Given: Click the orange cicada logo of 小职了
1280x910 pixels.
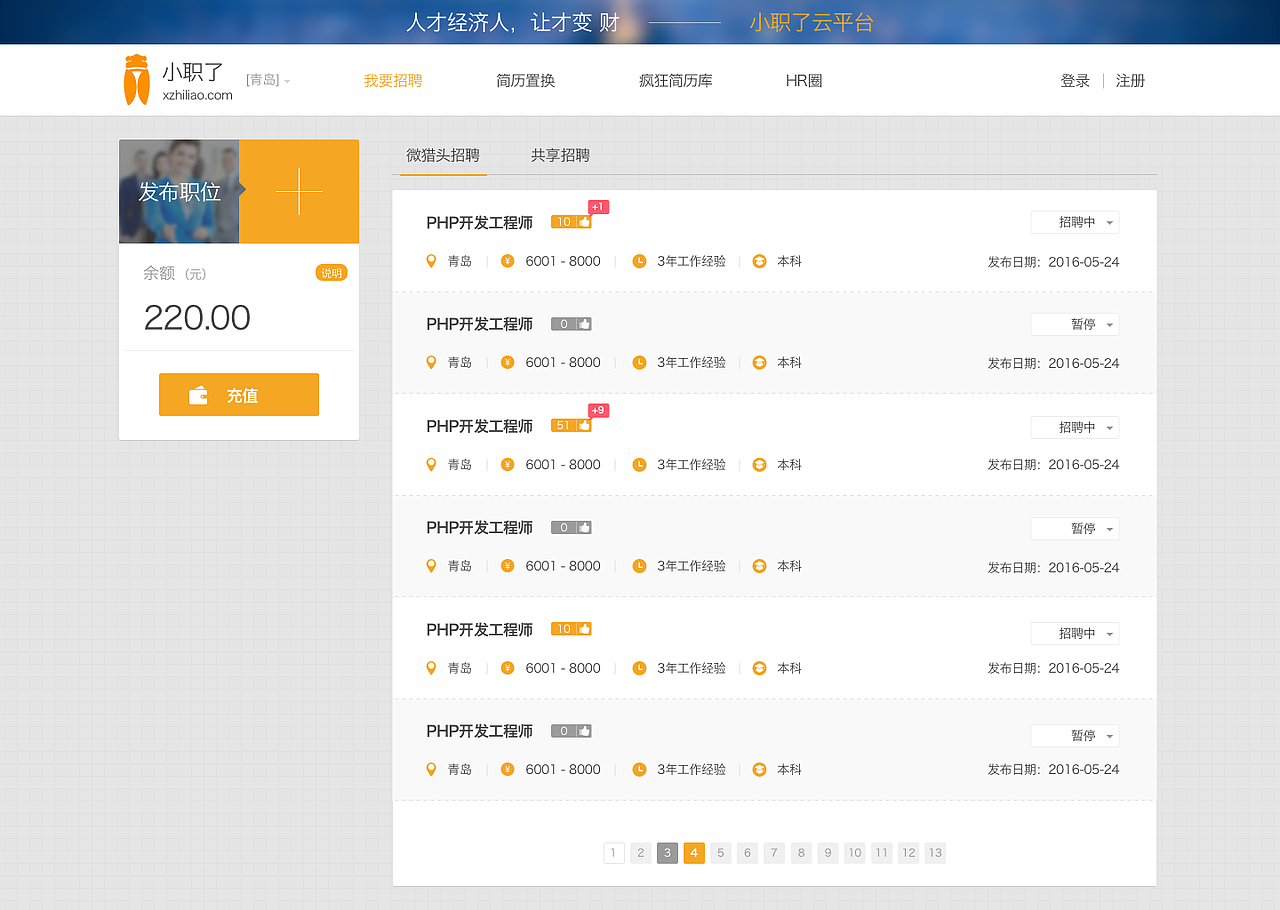Looking at the screenshot, I should point(136,80).
